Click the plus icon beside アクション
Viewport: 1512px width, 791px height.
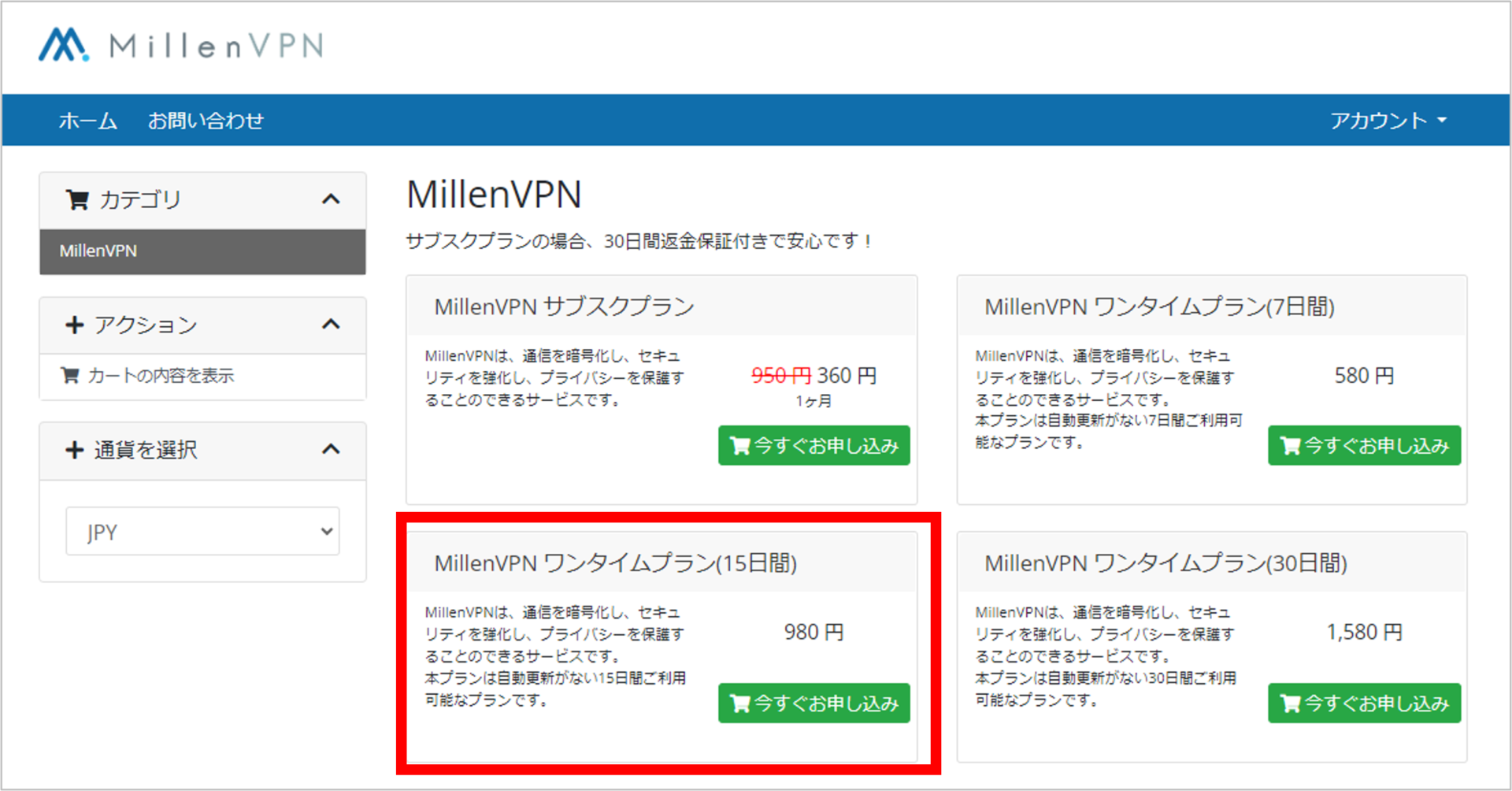(73, 325)
